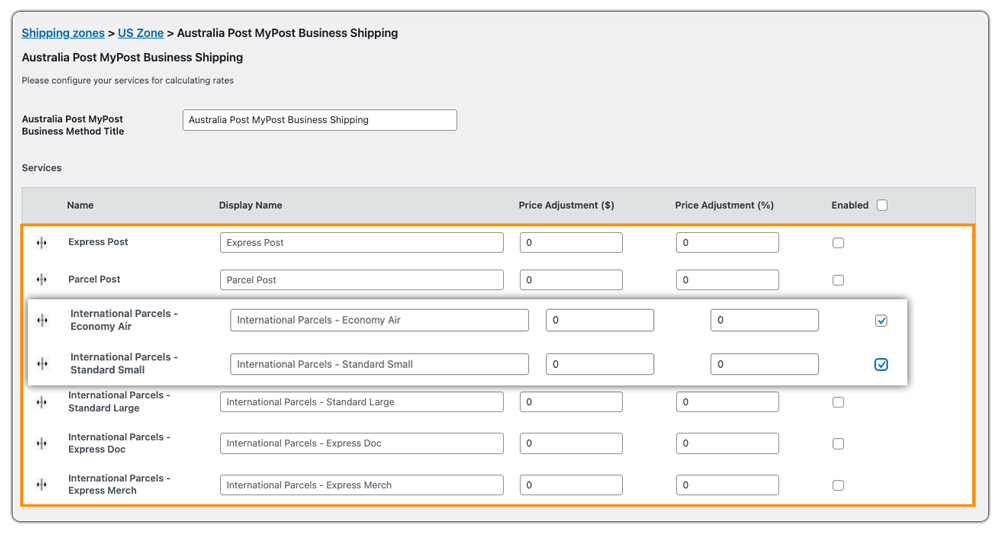The image size is (1000, 533).
Task: Click Standard Small price adjustment dollar field
Action: pyautogui.click(x=599, y=364)
